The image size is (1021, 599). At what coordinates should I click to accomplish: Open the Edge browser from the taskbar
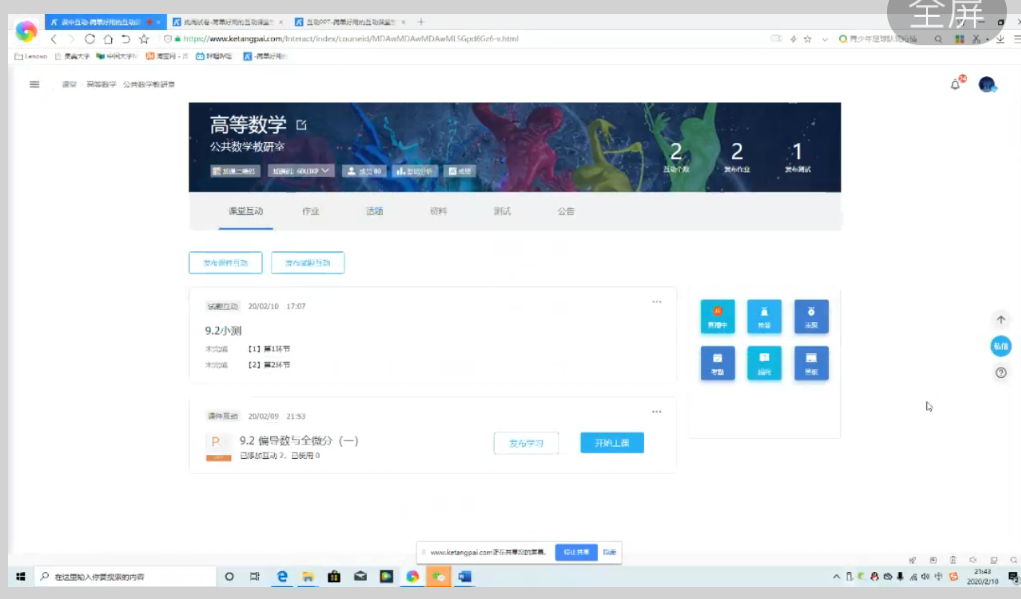tap(283, 577)
